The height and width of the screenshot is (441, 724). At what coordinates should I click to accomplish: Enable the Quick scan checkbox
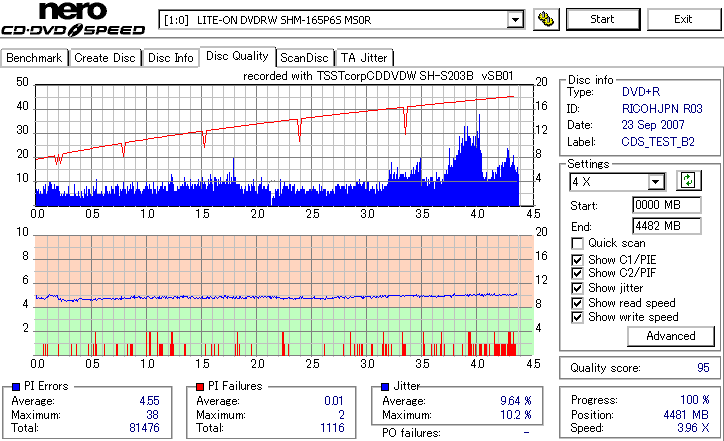pos(577,243)
